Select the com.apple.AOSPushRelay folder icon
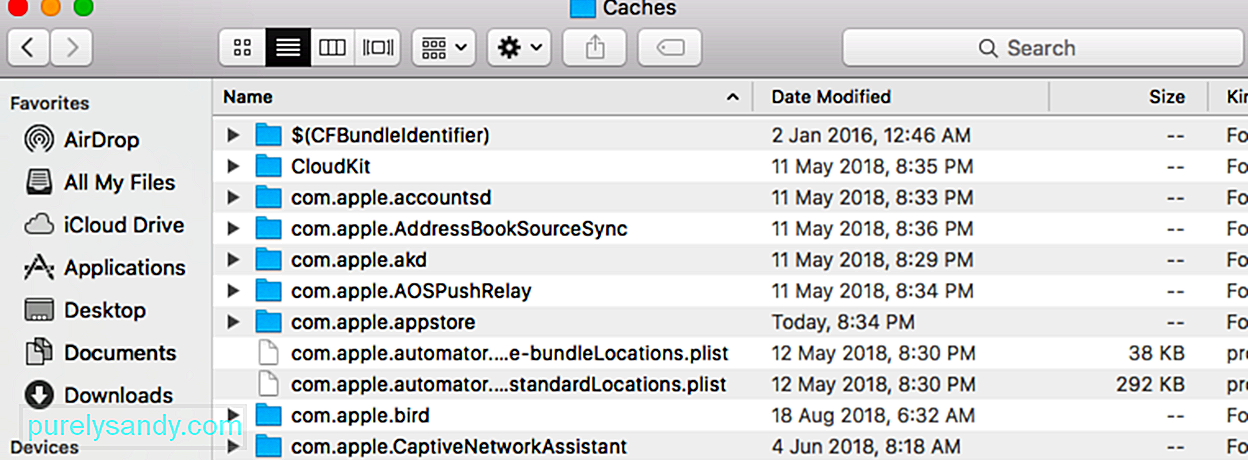 click(269, 291)
